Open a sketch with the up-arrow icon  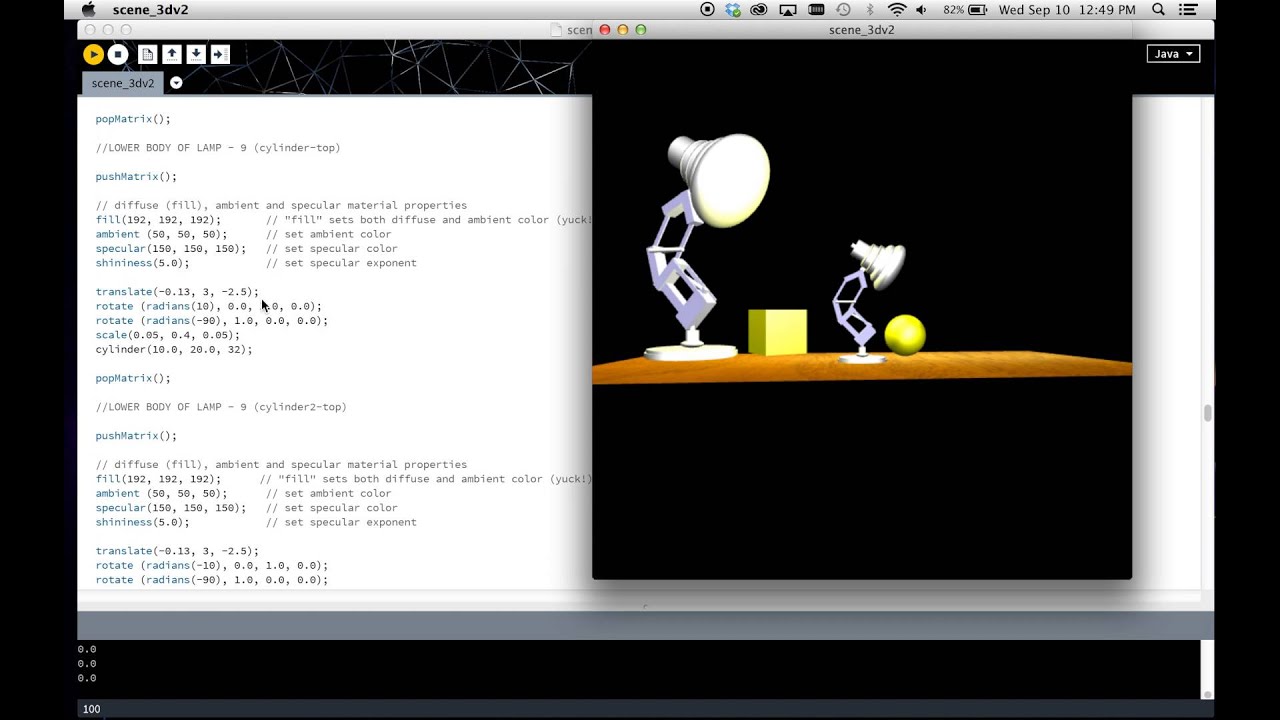click(x=172, y=54)
